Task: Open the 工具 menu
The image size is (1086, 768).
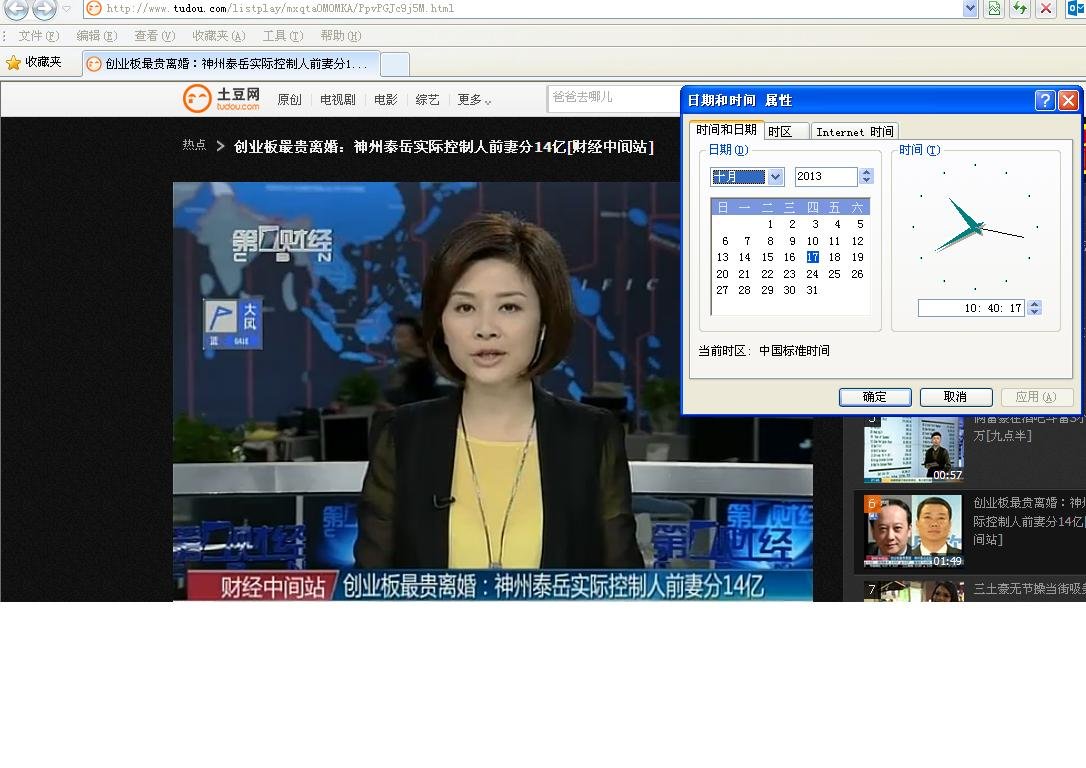Action: pos(283,35)
